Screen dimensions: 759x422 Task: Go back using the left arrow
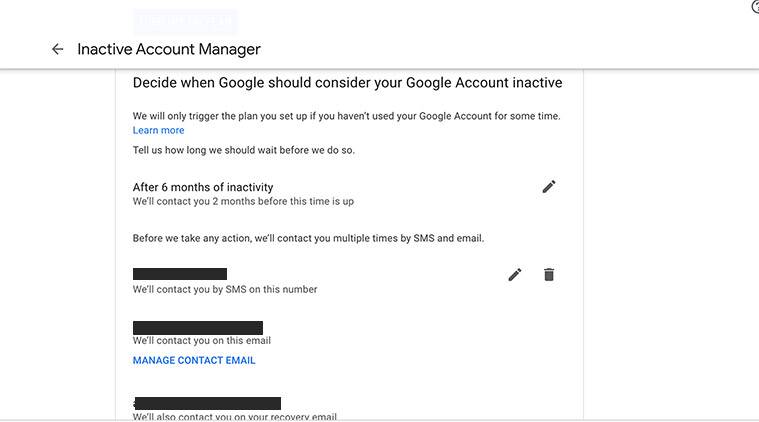(x=57, y=49)
